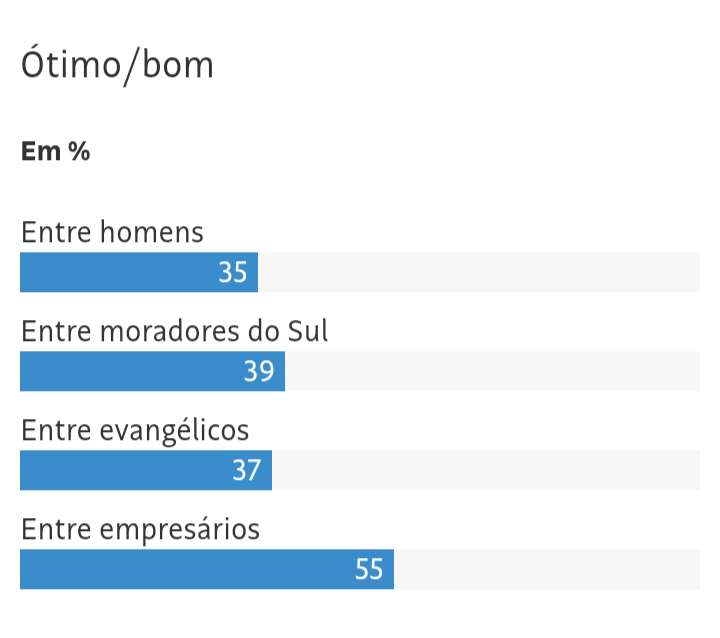Select the 'Entre evangélicos' label
The image size is (720, 638).
click(x=135, y=430)
